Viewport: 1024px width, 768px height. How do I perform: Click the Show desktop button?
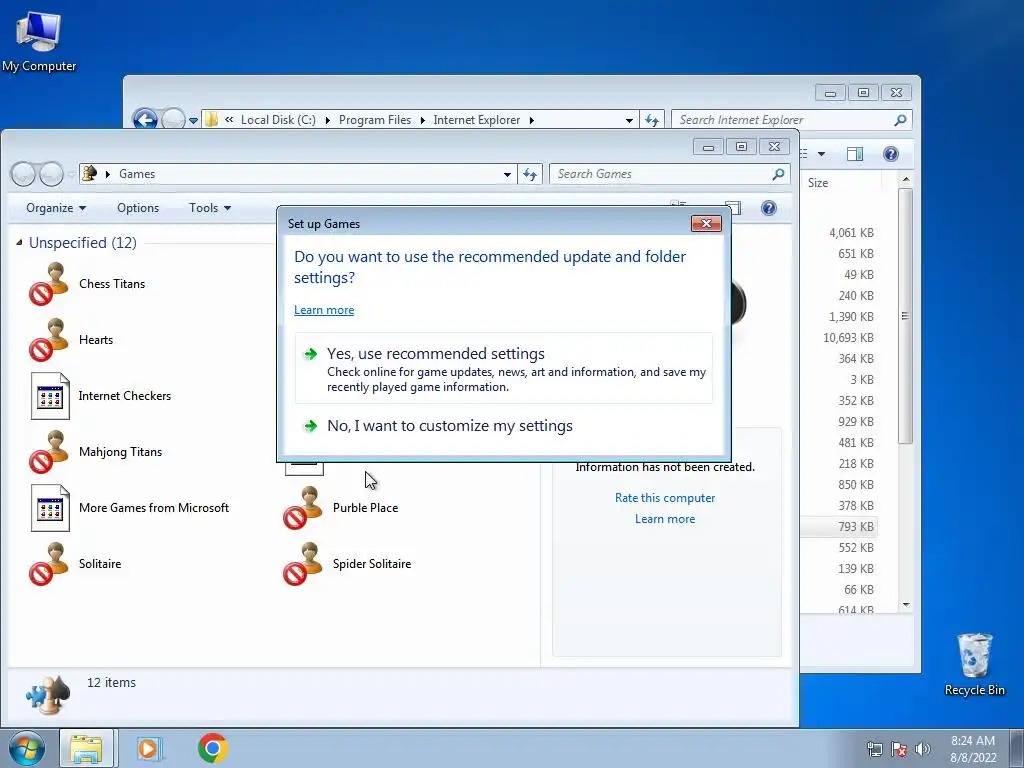1016,748
